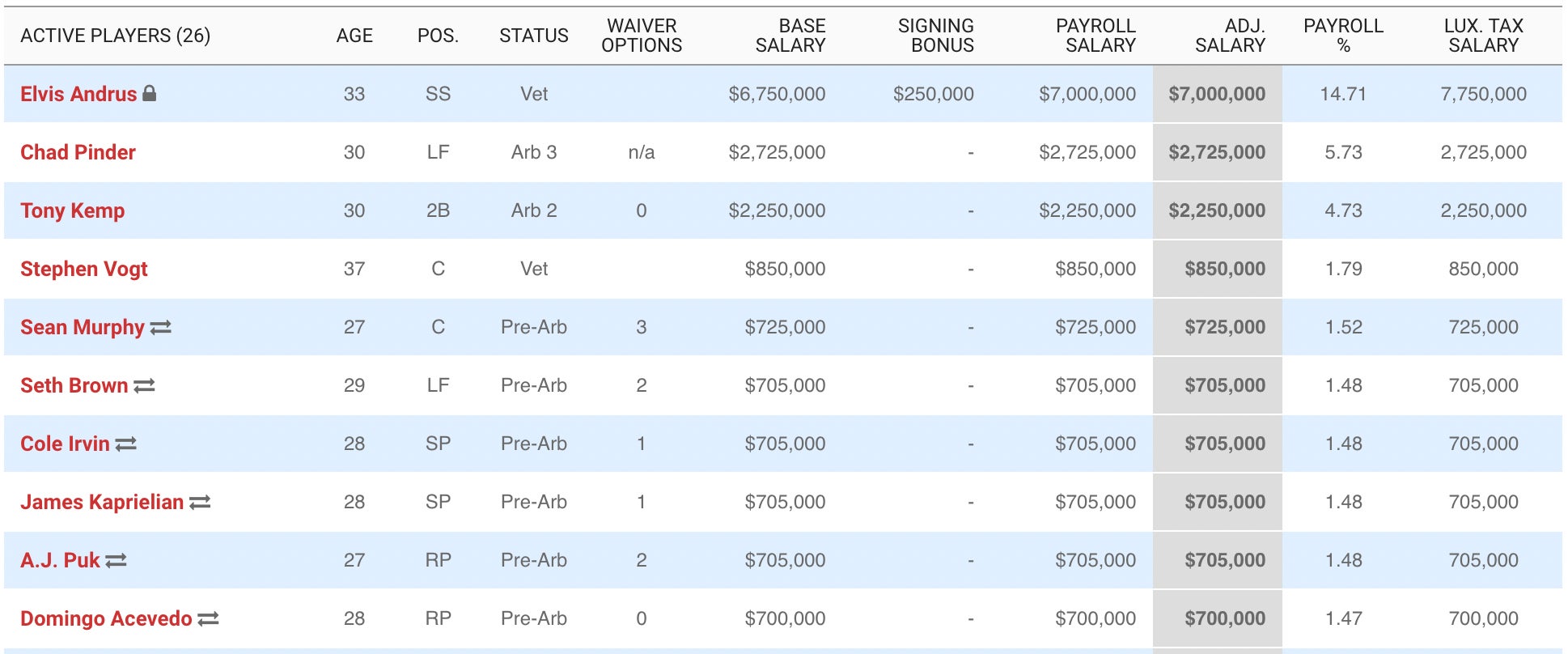This screenshot has height=654, width=1568.
Task: Open Stephen Vogt player link
Action: (83, 269)
